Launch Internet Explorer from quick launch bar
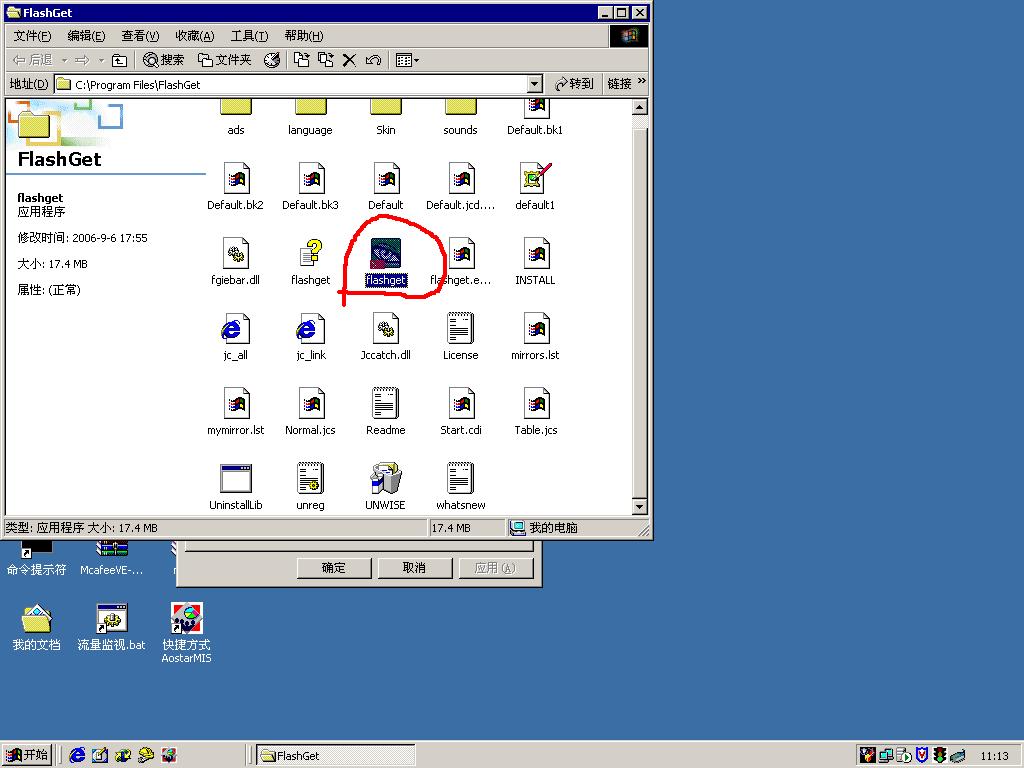The height and width of the screenshot is (768, 1024). click(77, 755)
